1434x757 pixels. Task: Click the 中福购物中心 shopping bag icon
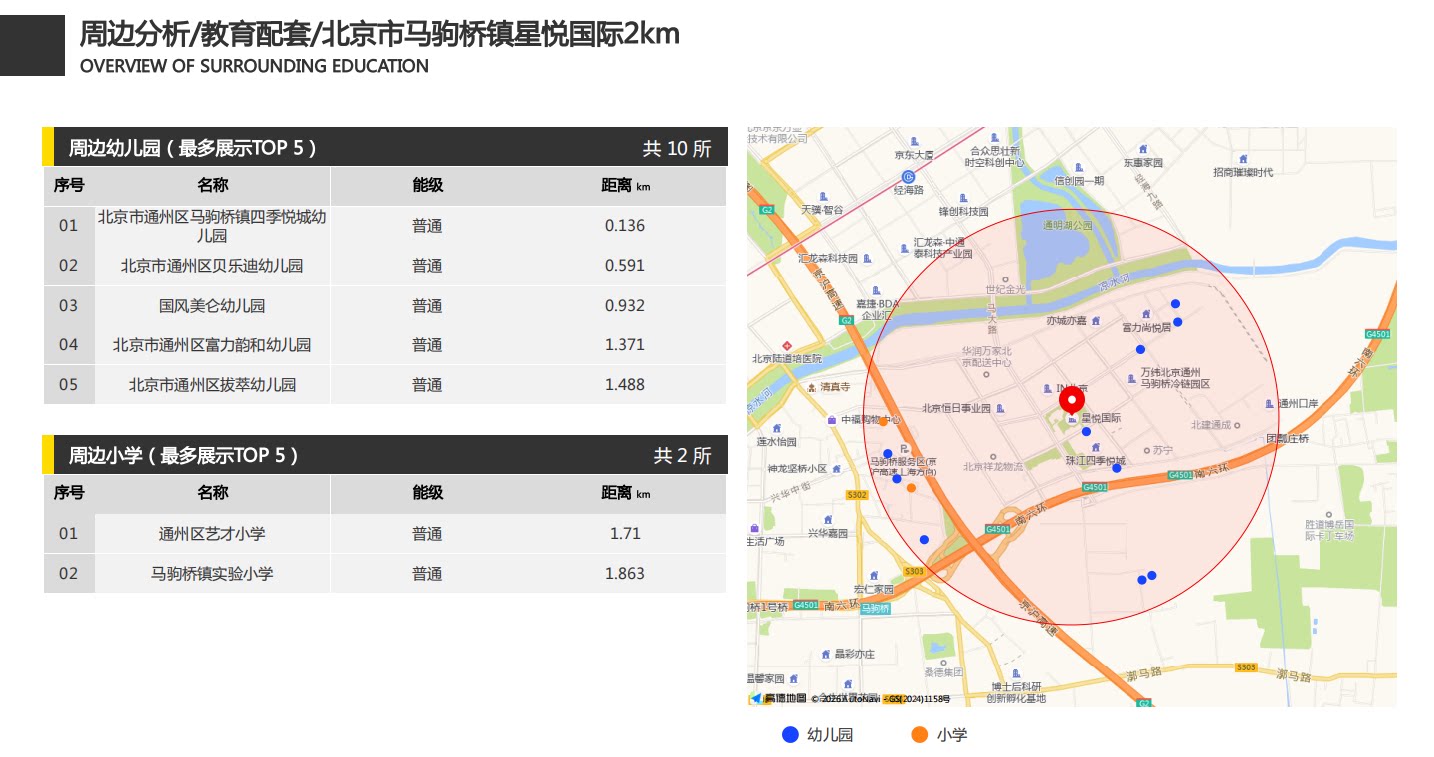[x=832, y=420]
